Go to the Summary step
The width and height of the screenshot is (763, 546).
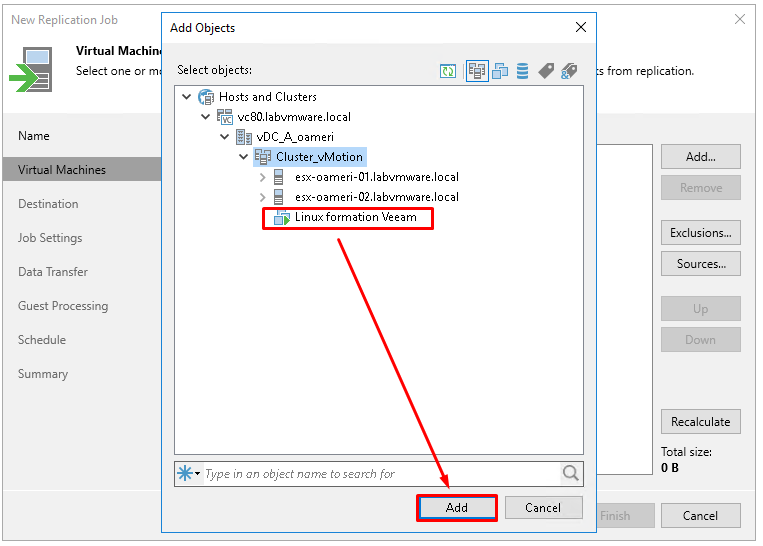[x=43, y=374]
